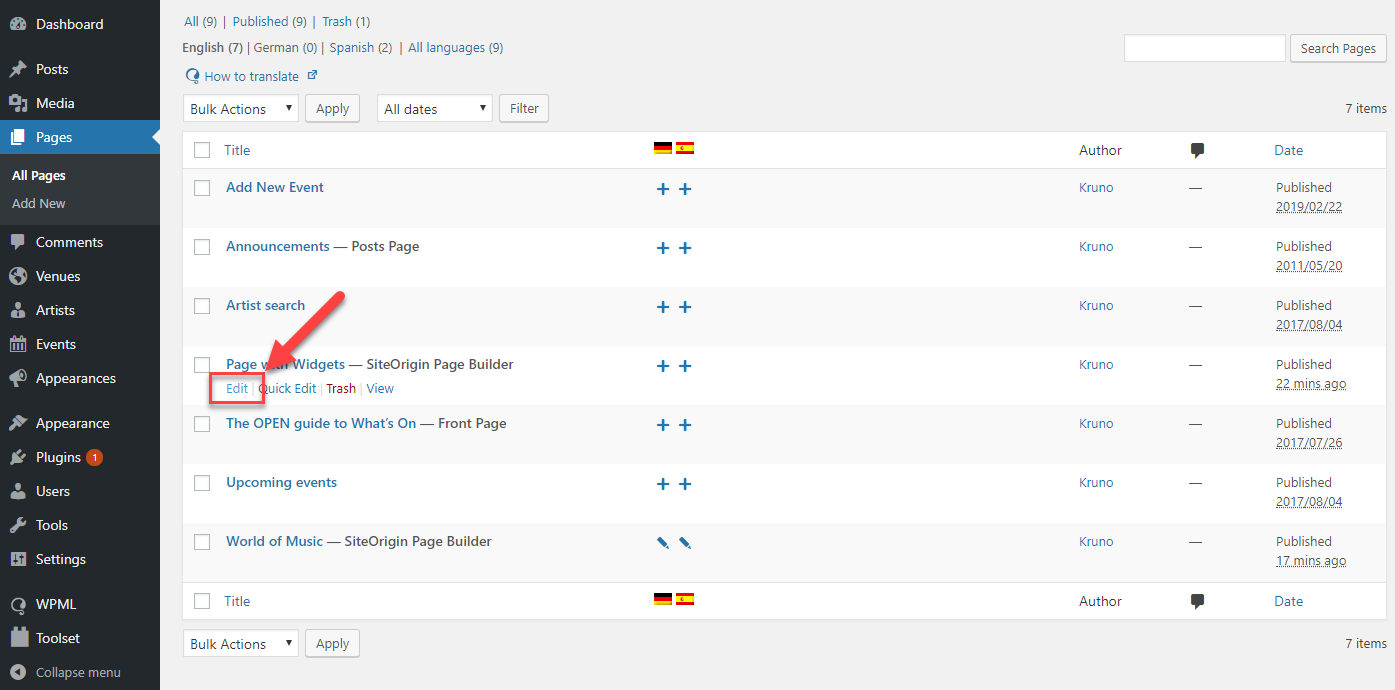Click Apply next to the All dates filter

[332, 109]
